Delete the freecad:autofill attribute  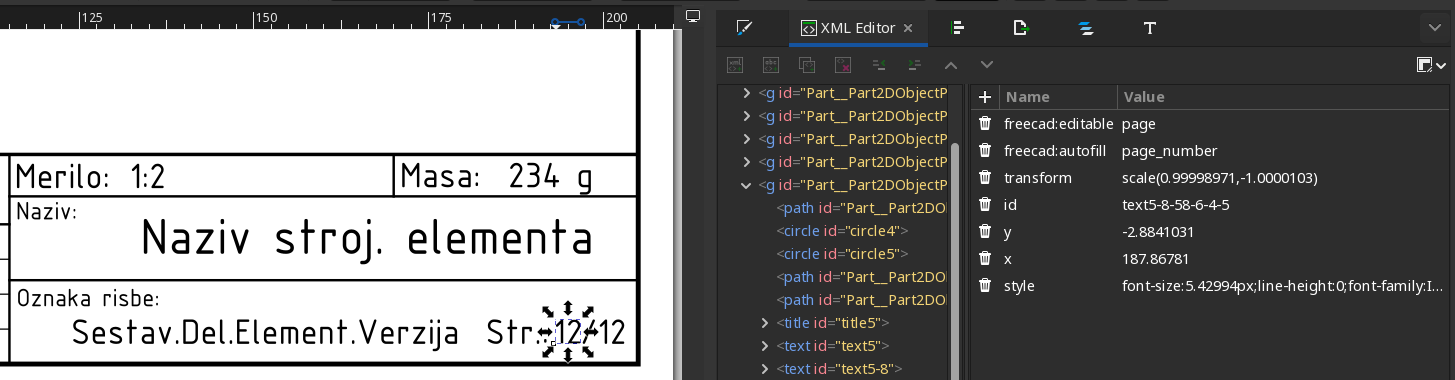985,151
